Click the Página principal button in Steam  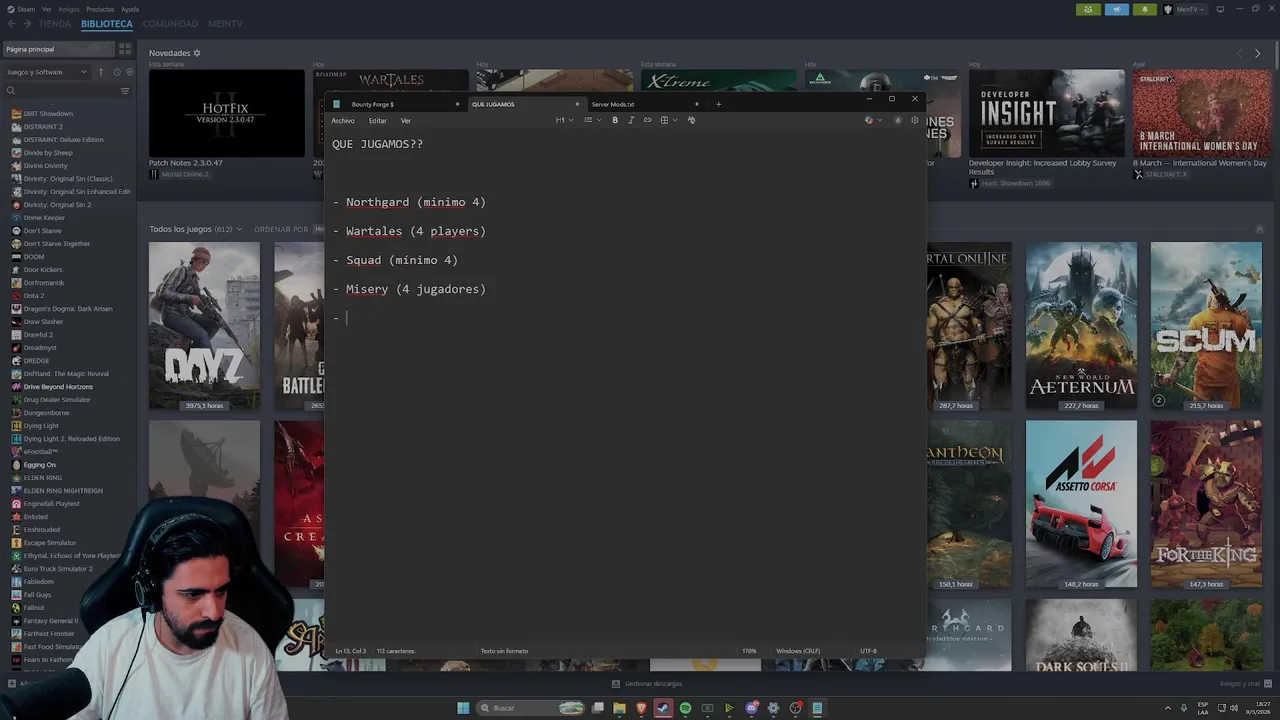coord(58,49)
